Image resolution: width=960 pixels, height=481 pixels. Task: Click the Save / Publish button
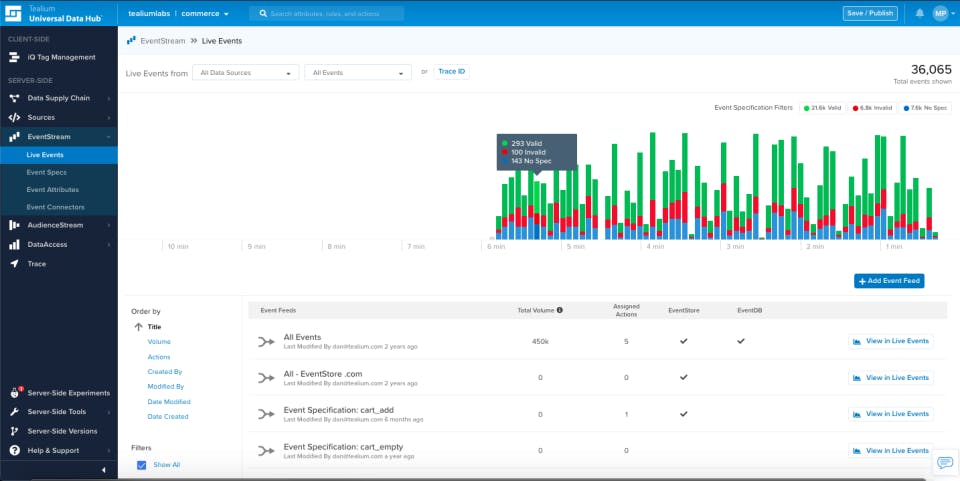point(870,13)
